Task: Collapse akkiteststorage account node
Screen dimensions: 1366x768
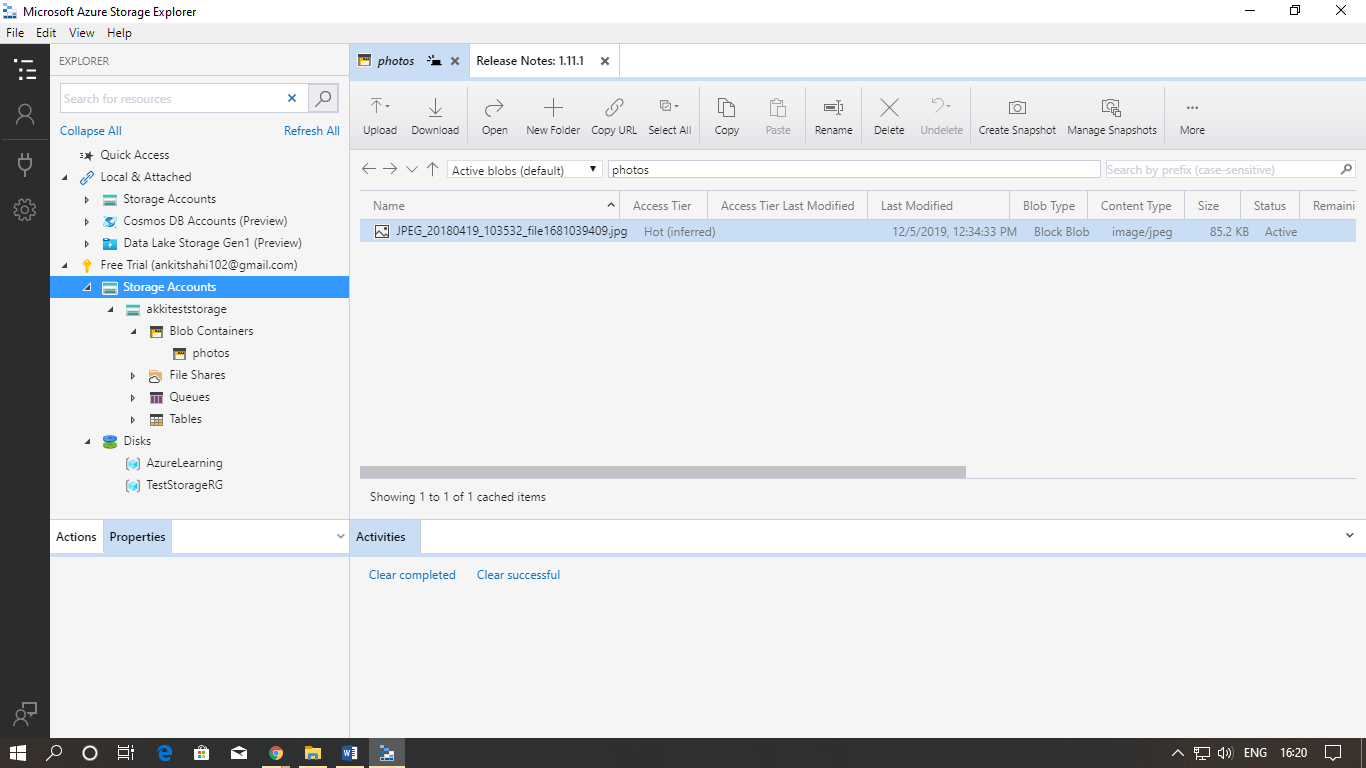Action: point(110,309)
